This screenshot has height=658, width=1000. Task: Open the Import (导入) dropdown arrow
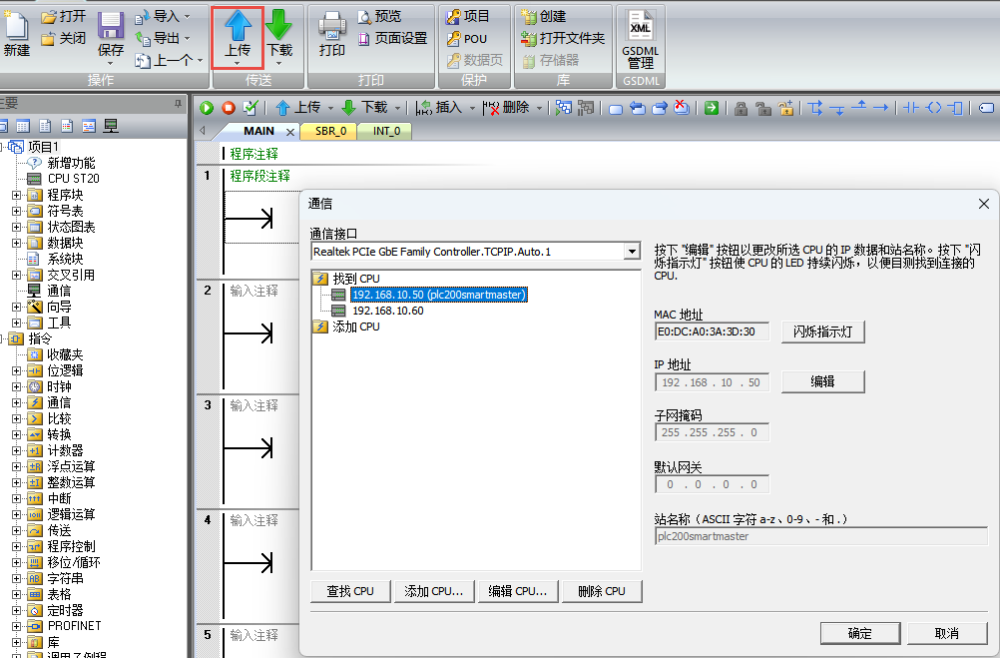pos(187,16)
